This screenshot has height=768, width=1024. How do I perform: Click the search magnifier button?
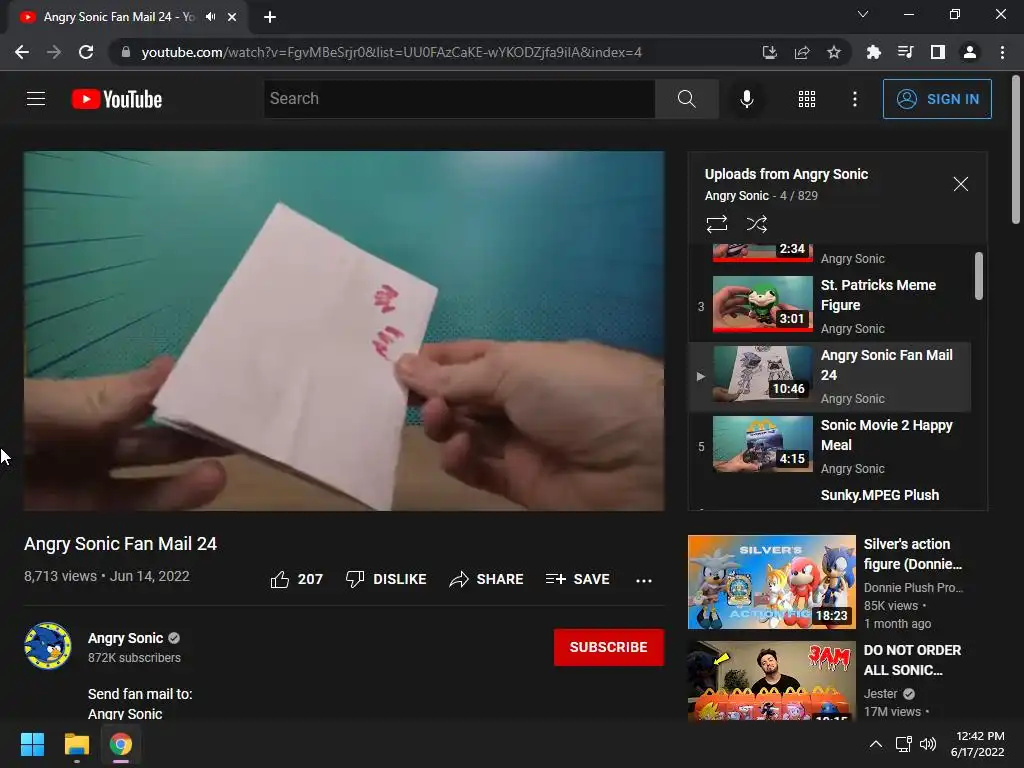pos(686,99)
